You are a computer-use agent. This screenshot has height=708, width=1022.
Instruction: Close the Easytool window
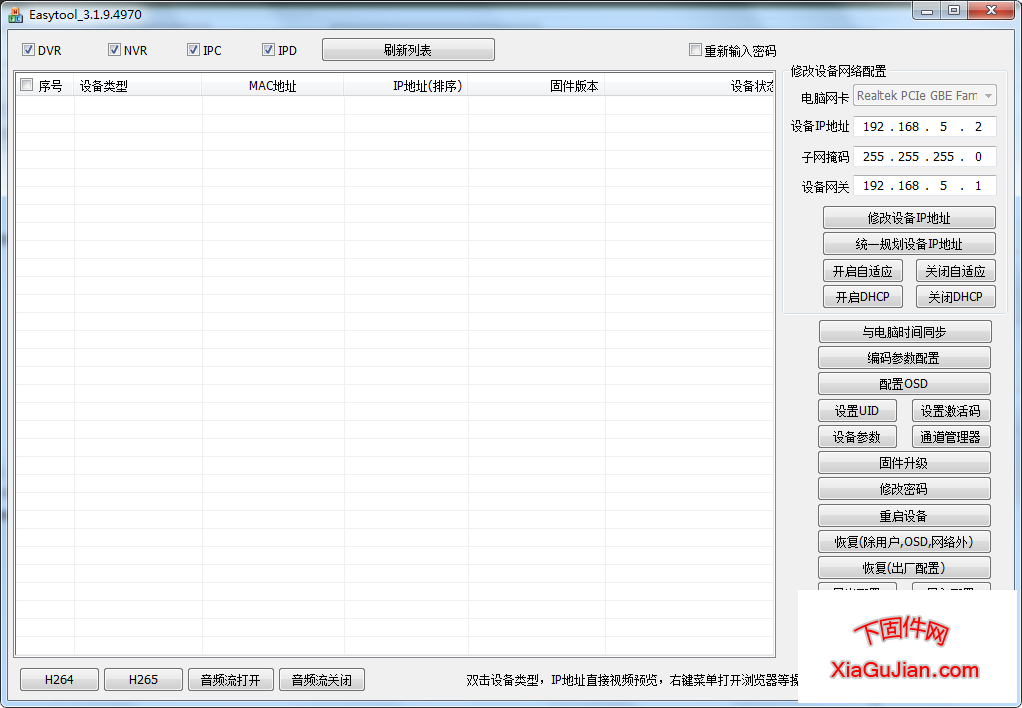tap(991, 10)
